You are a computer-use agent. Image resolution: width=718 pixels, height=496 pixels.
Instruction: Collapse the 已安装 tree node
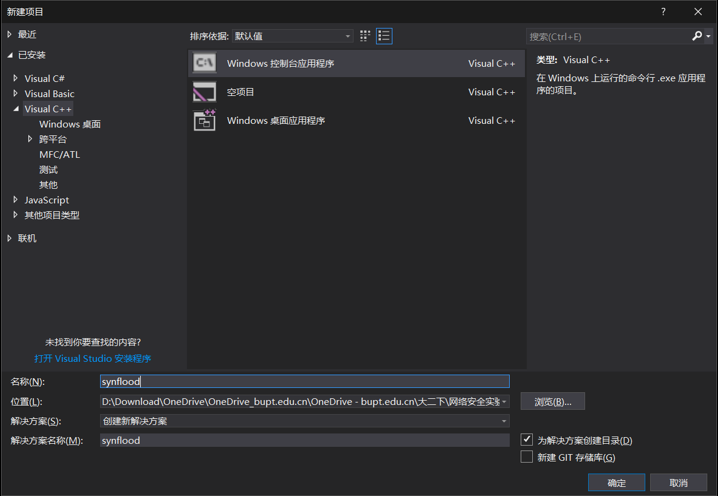pyautogui.click(x=10, y=55)
